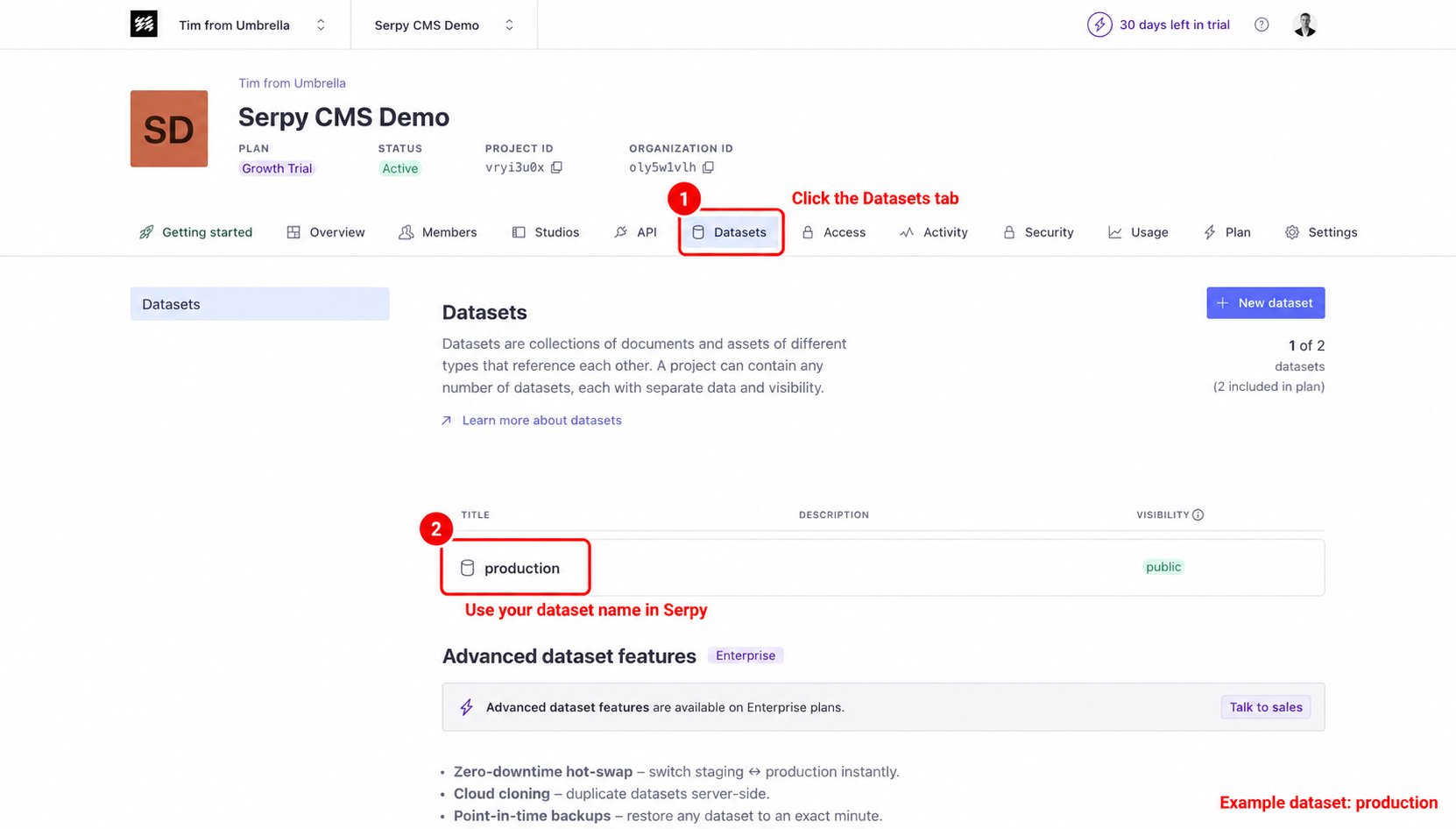Create a New dataset
The height and width of the screenshot is (829, 1456).
coord(1265,303)
